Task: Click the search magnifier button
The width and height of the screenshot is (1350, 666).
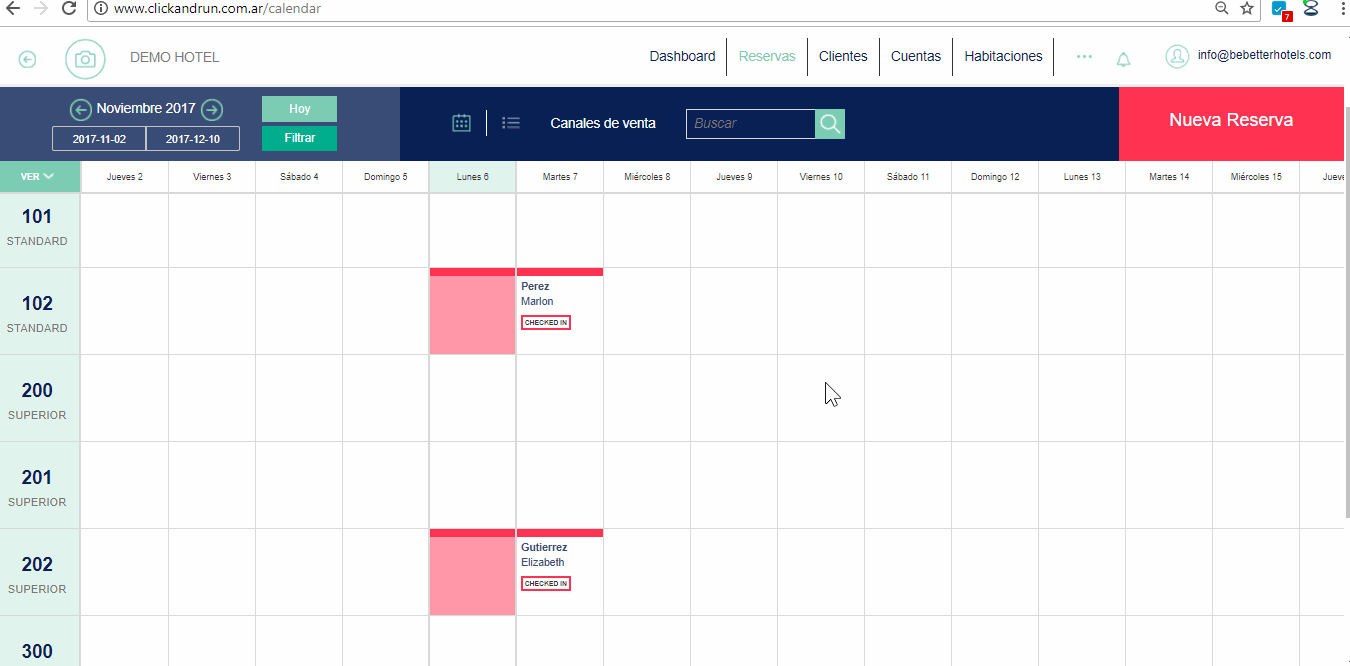Action: (830, 124)
